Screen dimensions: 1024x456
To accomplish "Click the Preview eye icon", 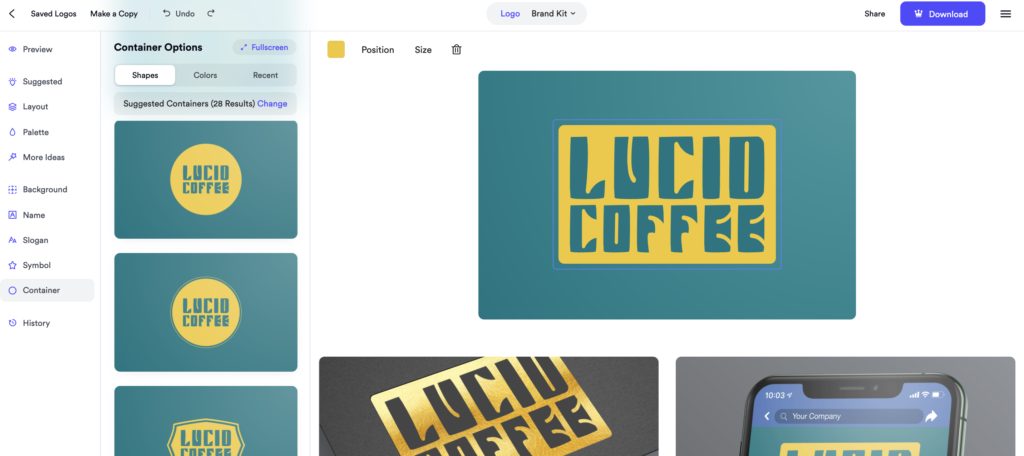I will (x=12, y=50).
